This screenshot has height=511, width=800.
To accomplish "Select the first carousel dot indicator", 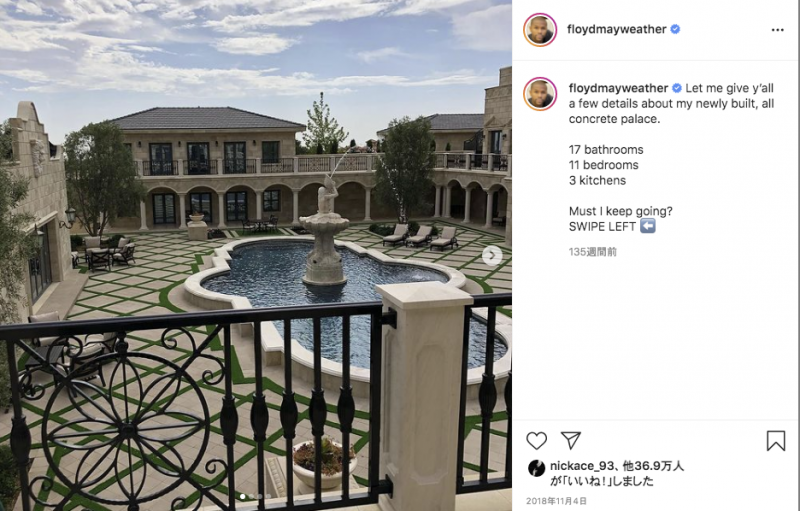I will coord(242,496).
